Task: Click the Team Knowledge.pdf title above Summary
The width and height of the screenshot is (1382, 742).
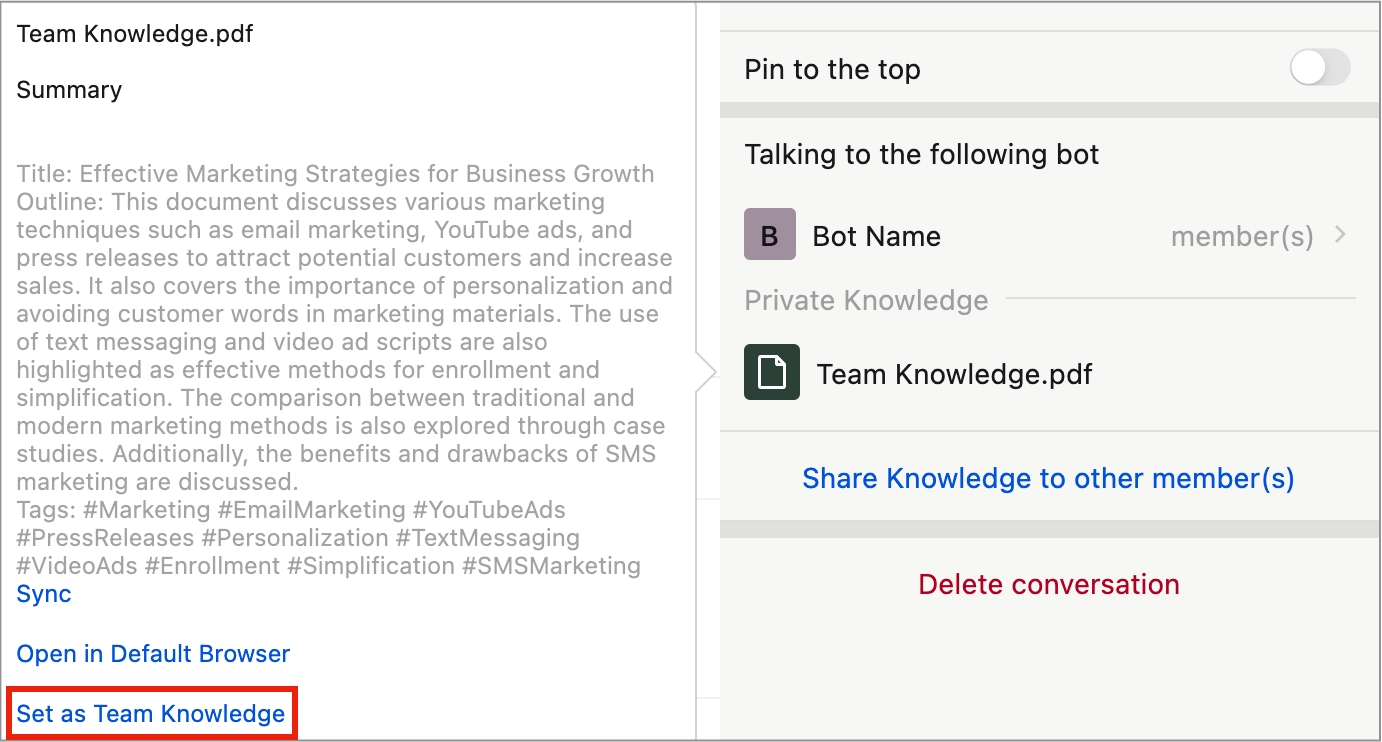Action: (x=135, y=34)
